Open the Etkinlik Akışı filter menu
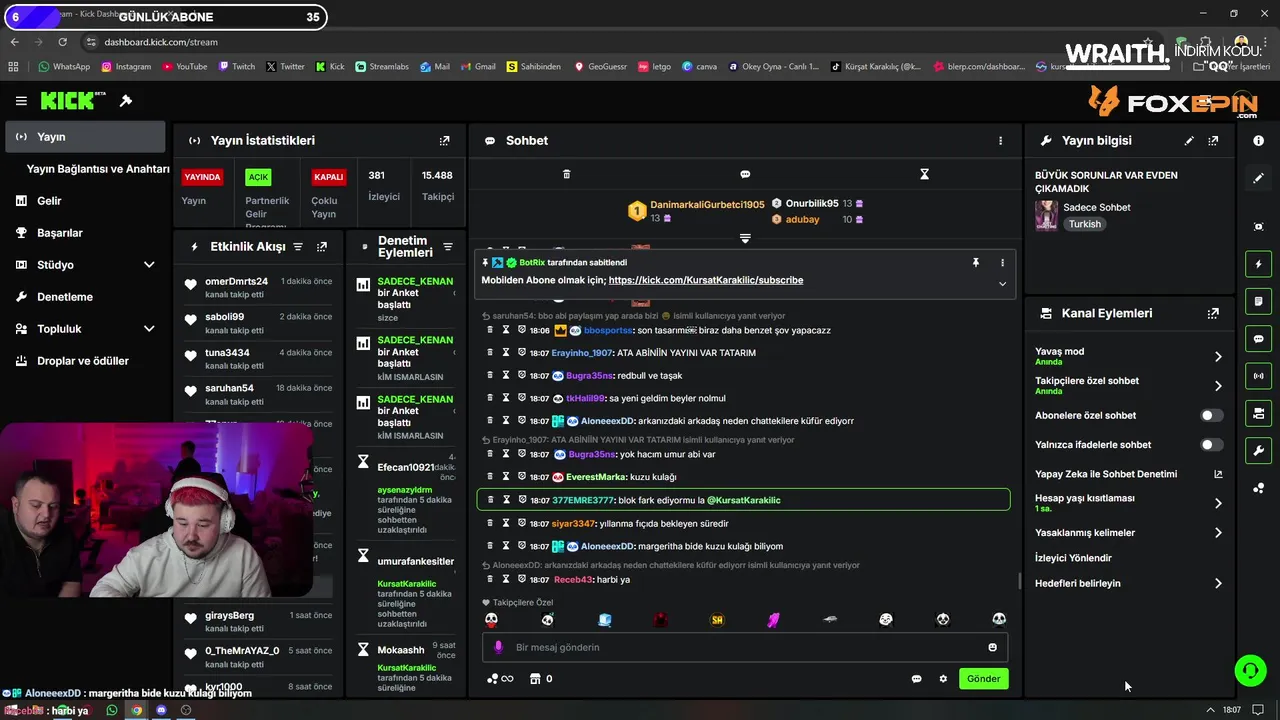 [x=297, y=247]
